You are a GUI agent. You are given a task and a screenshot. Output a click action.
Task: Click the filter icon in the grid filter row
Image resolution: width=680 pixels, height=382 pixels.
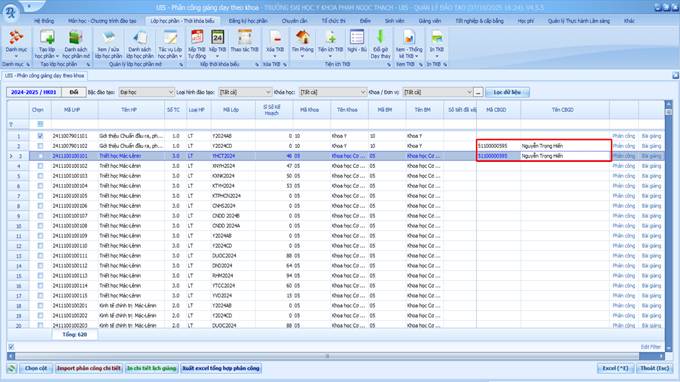[x=11, y=124]
